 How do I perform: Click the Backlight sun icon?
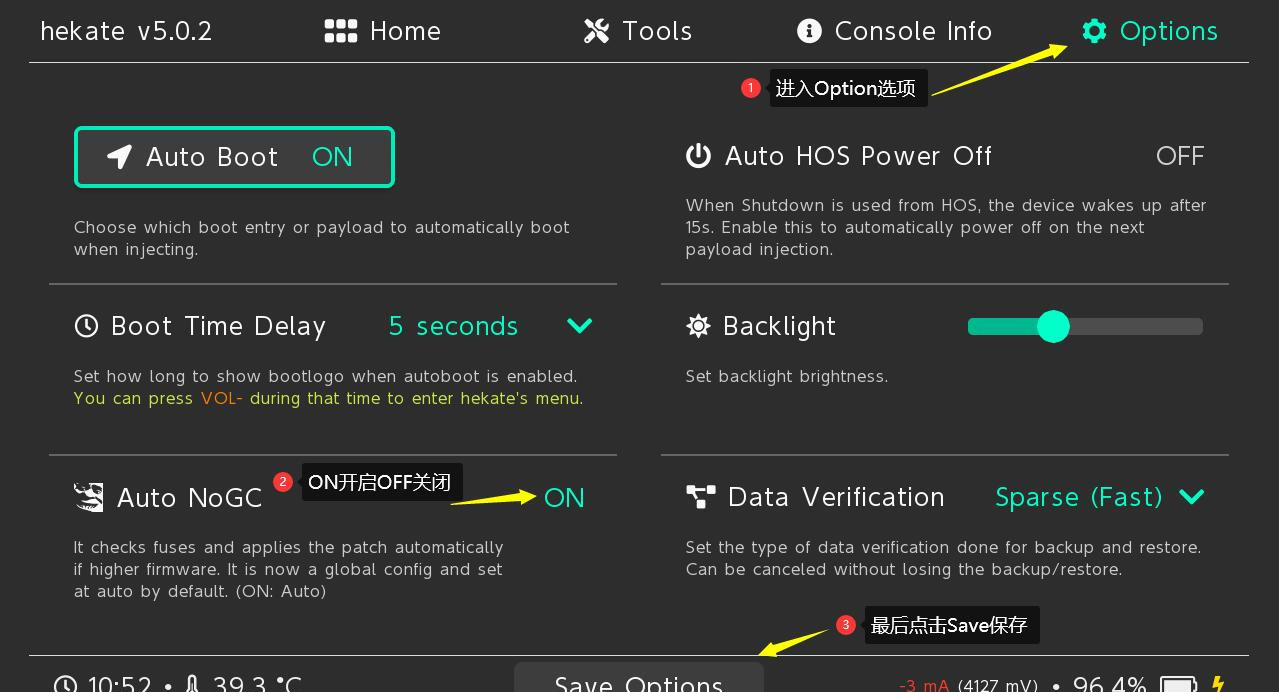(698, 326)
